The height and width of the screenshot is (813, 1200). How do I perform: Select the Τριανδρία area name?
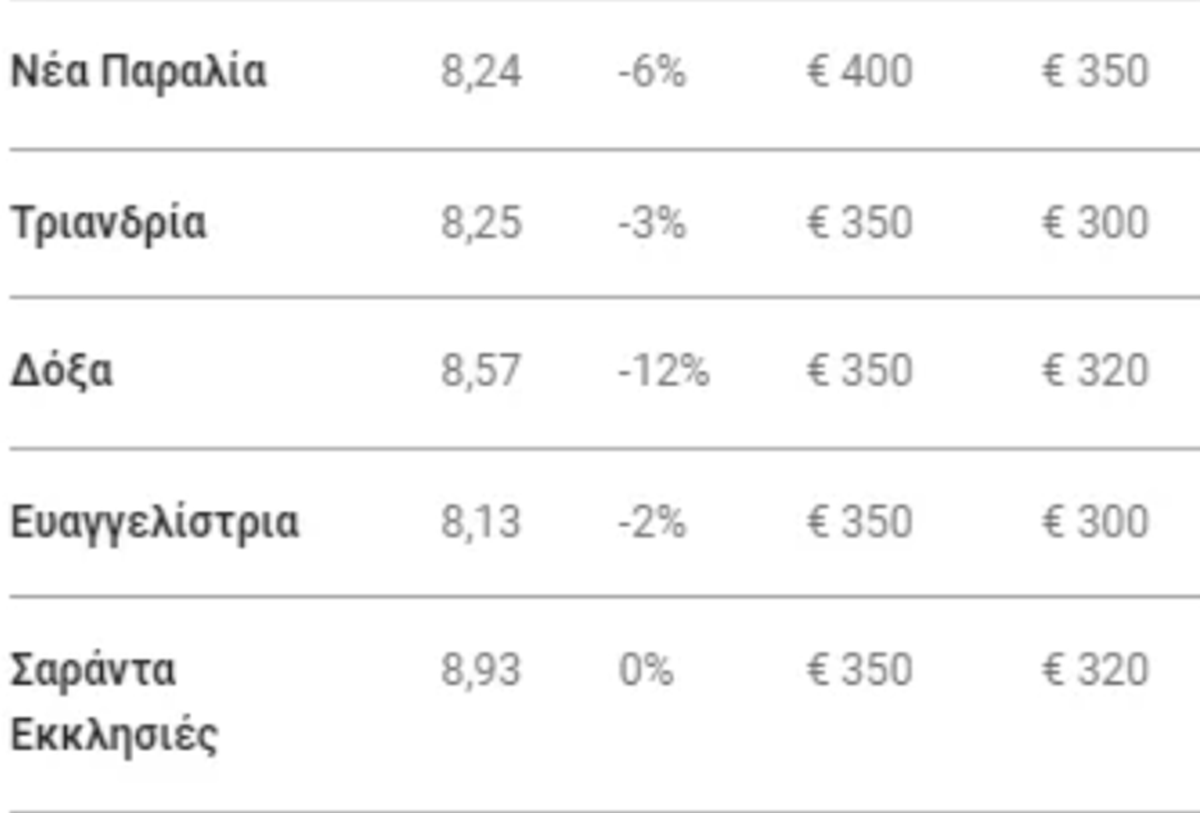(108, 223)
